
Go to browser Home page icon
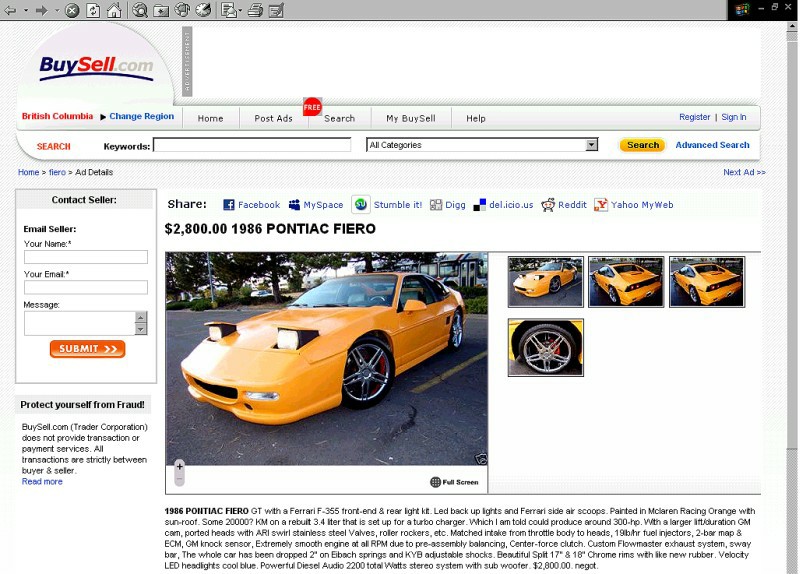(114, 10)
